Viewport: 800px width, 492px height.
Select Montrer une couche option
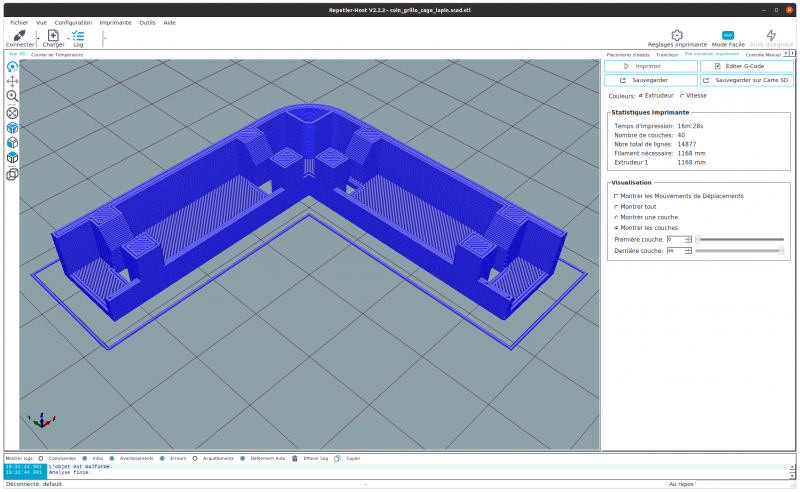pyautogui.click(x=616, y=217)
